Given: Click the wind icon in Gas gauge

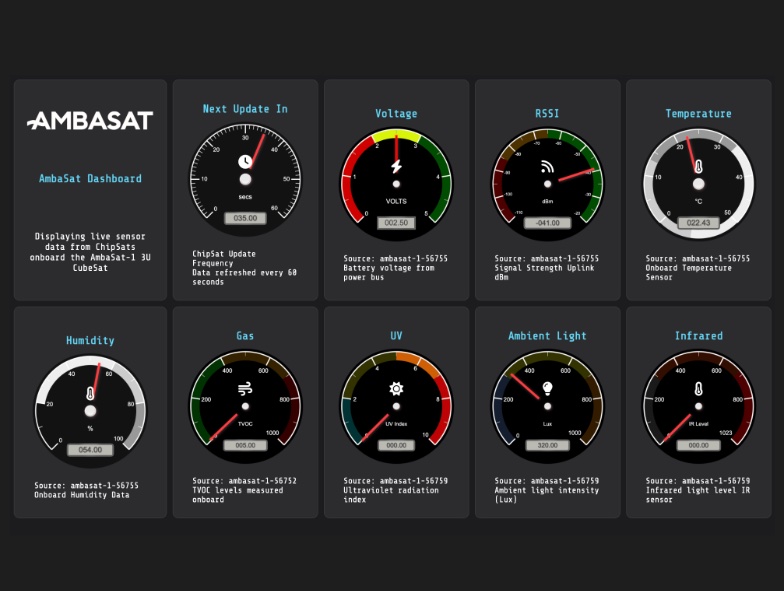Looking at the screenshot, I should (245, 389).
